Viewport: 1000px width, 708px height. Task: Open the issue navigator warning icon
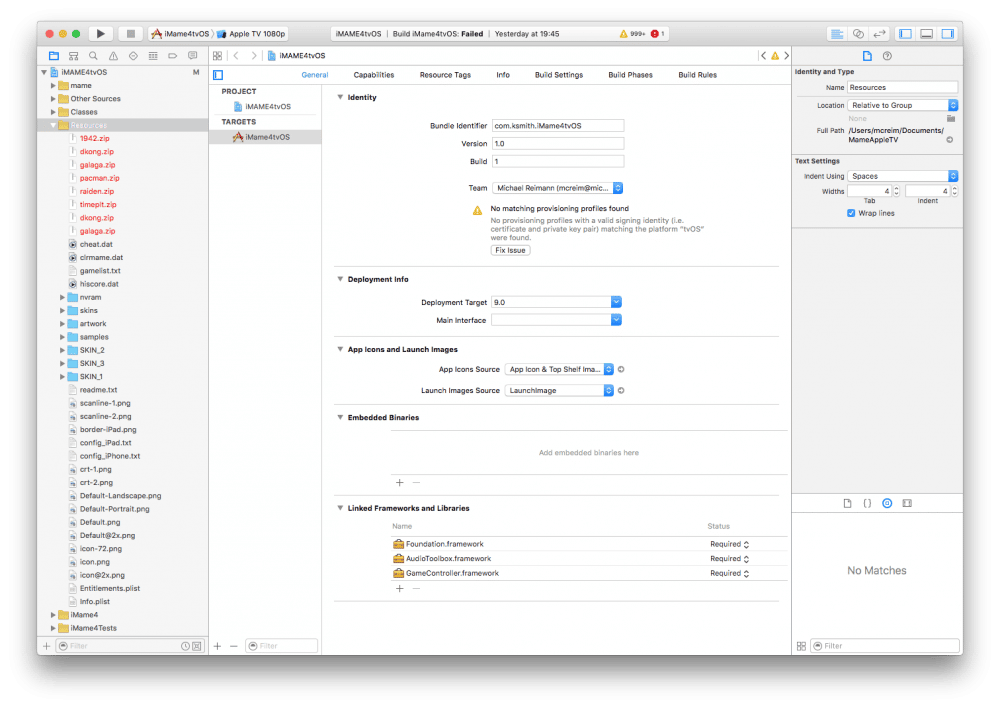[114, 56]
